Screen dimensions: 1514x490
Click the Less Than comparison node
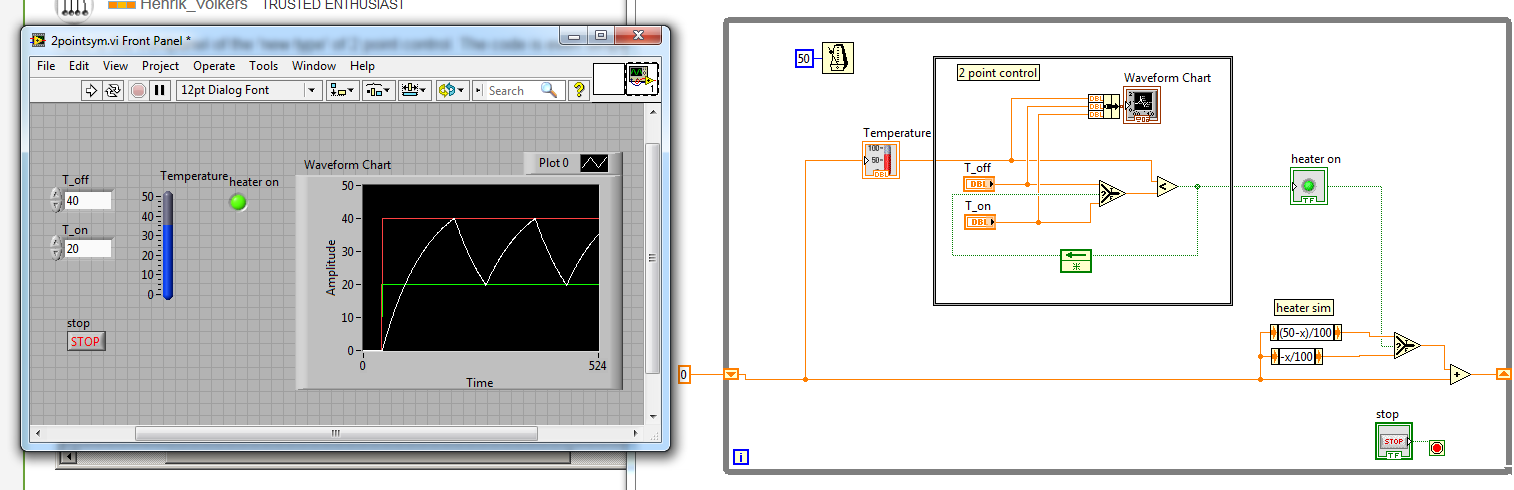pos(1166,185)
